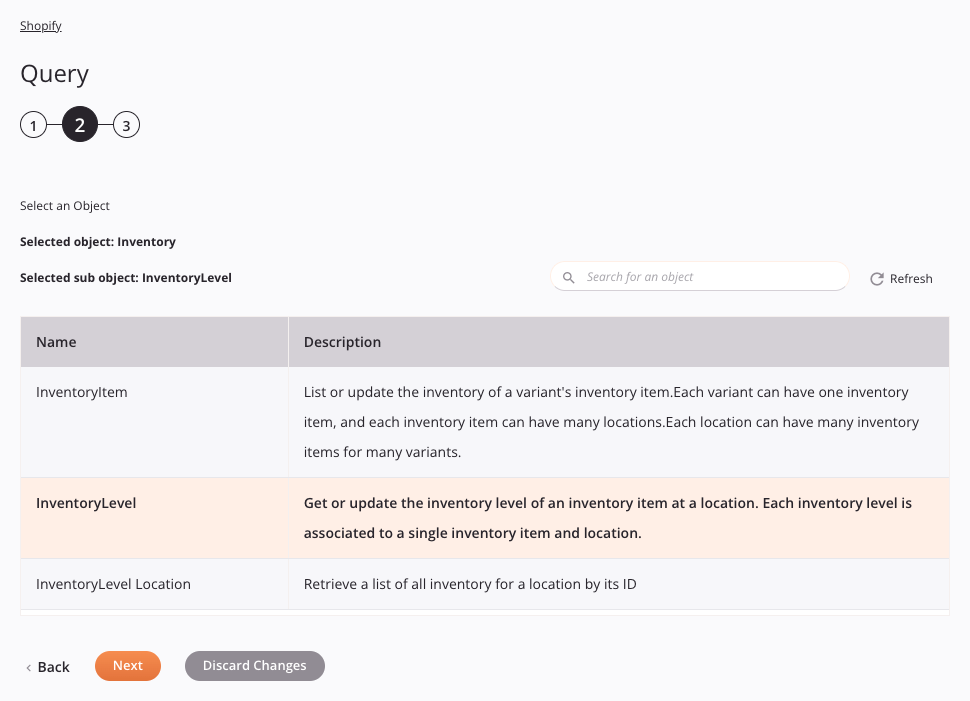Click the Description column header

click(341, 341)
